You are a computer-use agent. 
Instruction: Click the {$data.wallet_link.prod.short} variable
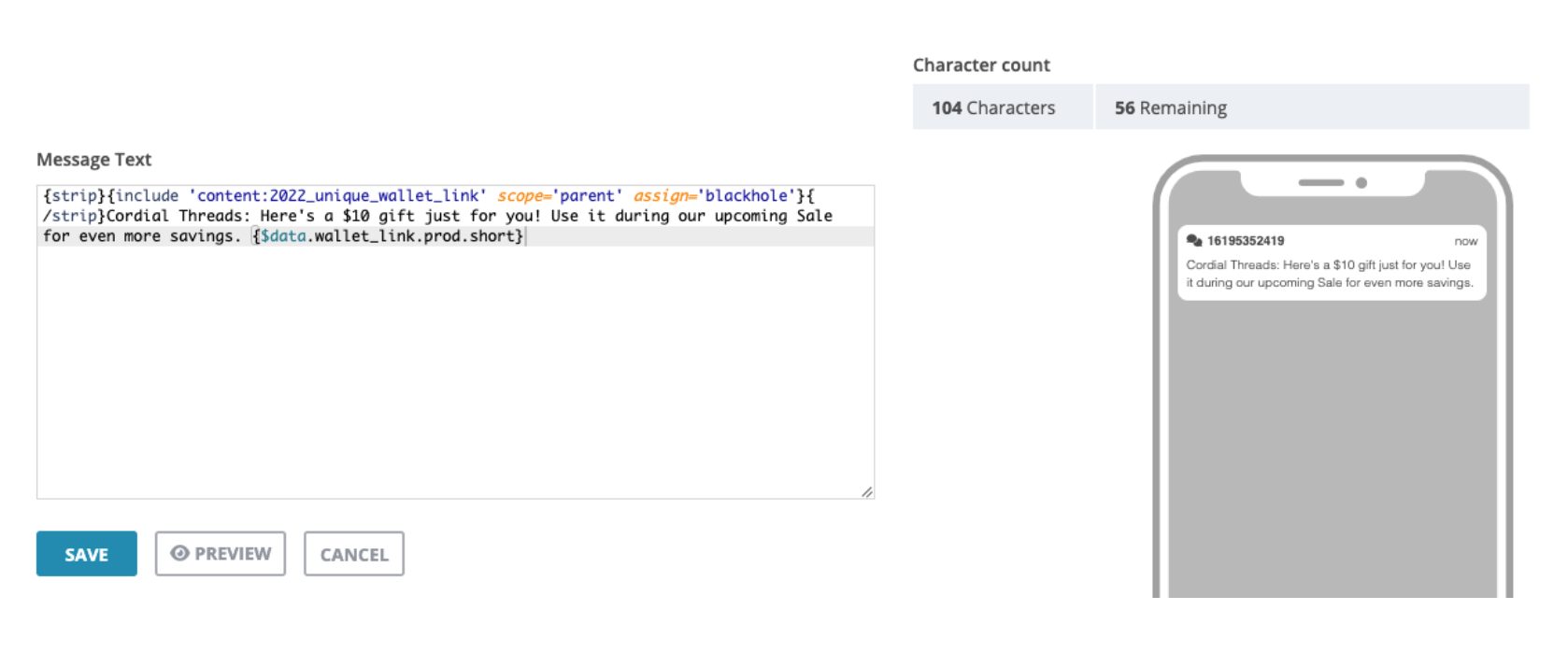[x=388, y=236]
